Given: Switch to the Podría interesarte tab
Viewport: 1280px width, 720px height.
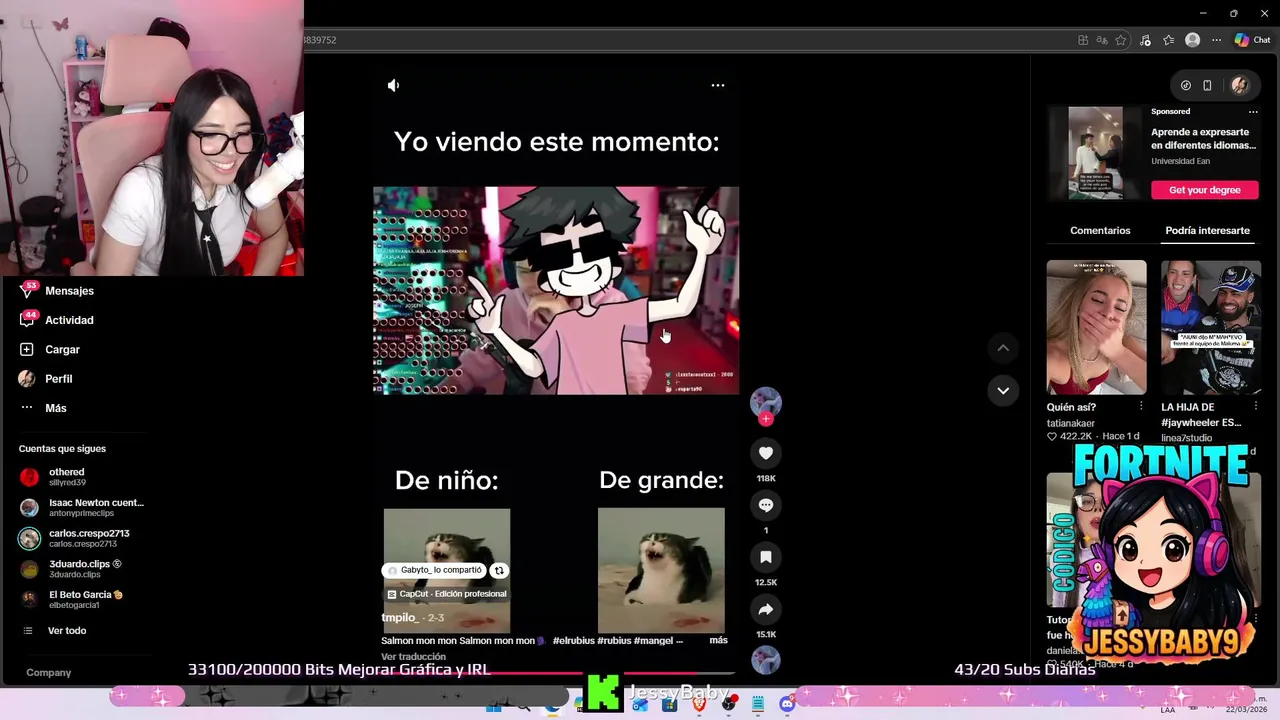Looking at the screenshot, I should (1207, 231).
